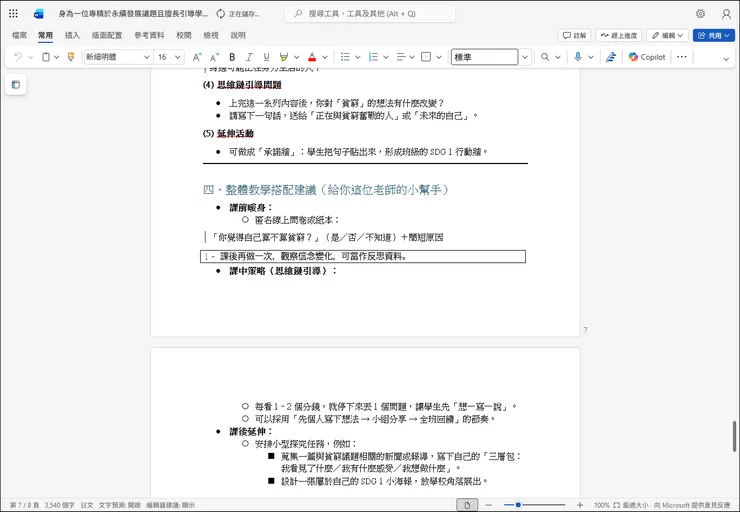Toggle 文字預測 setting in status bar
The height and width of the screenshot is (512, 740).
(120, 505)
